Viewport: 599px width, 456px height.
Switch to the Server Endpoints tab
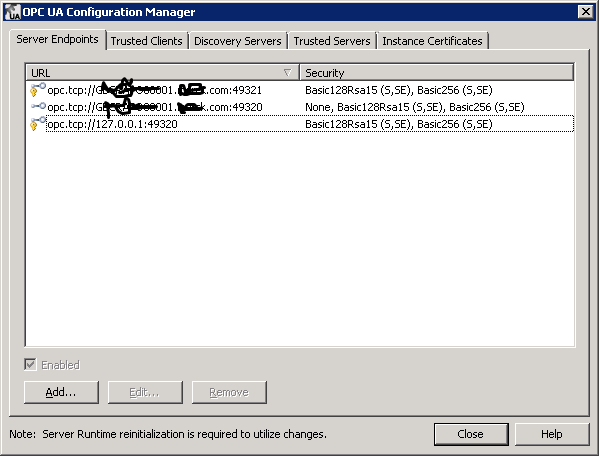point(57,39)
